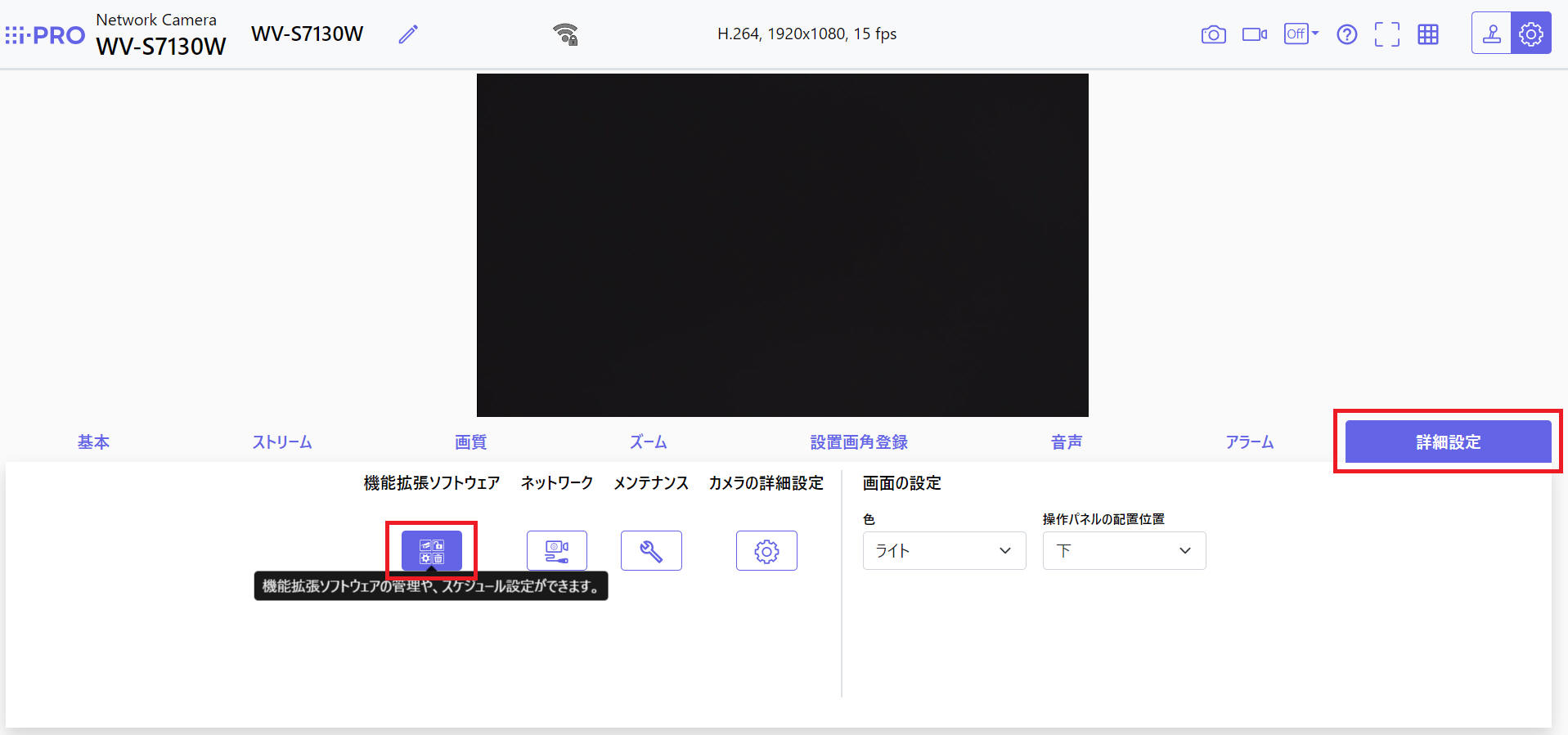1568x735 pixels.
Task: Click the カメラの詳細設定 label
Action: click(x=766, y=483)
